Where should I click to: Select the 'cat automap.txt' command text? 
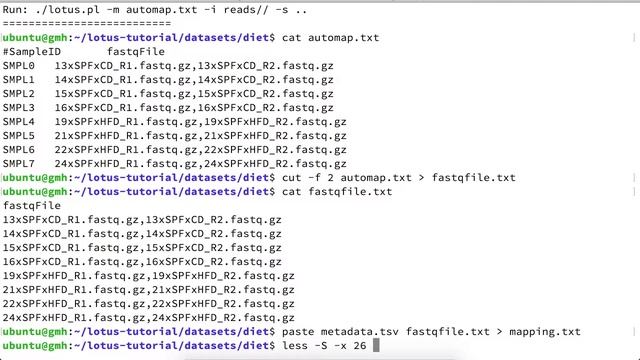[x=331, y=38]
